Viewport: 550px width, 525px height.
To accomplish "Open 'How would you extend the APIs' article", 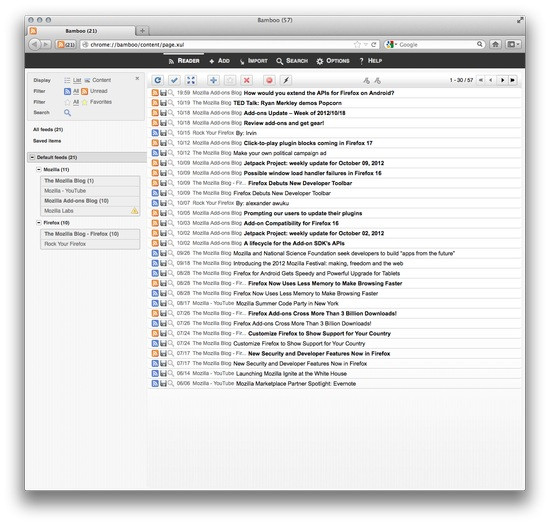I will click(x=319, y=93).
